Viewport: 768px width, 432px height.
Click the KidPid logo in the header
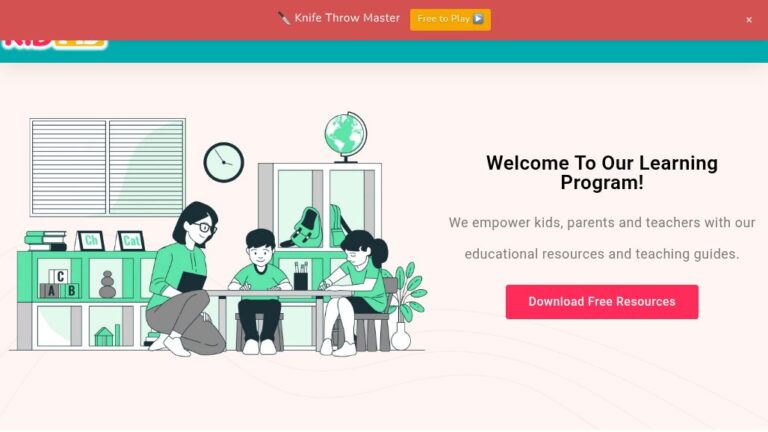point(54,43)
